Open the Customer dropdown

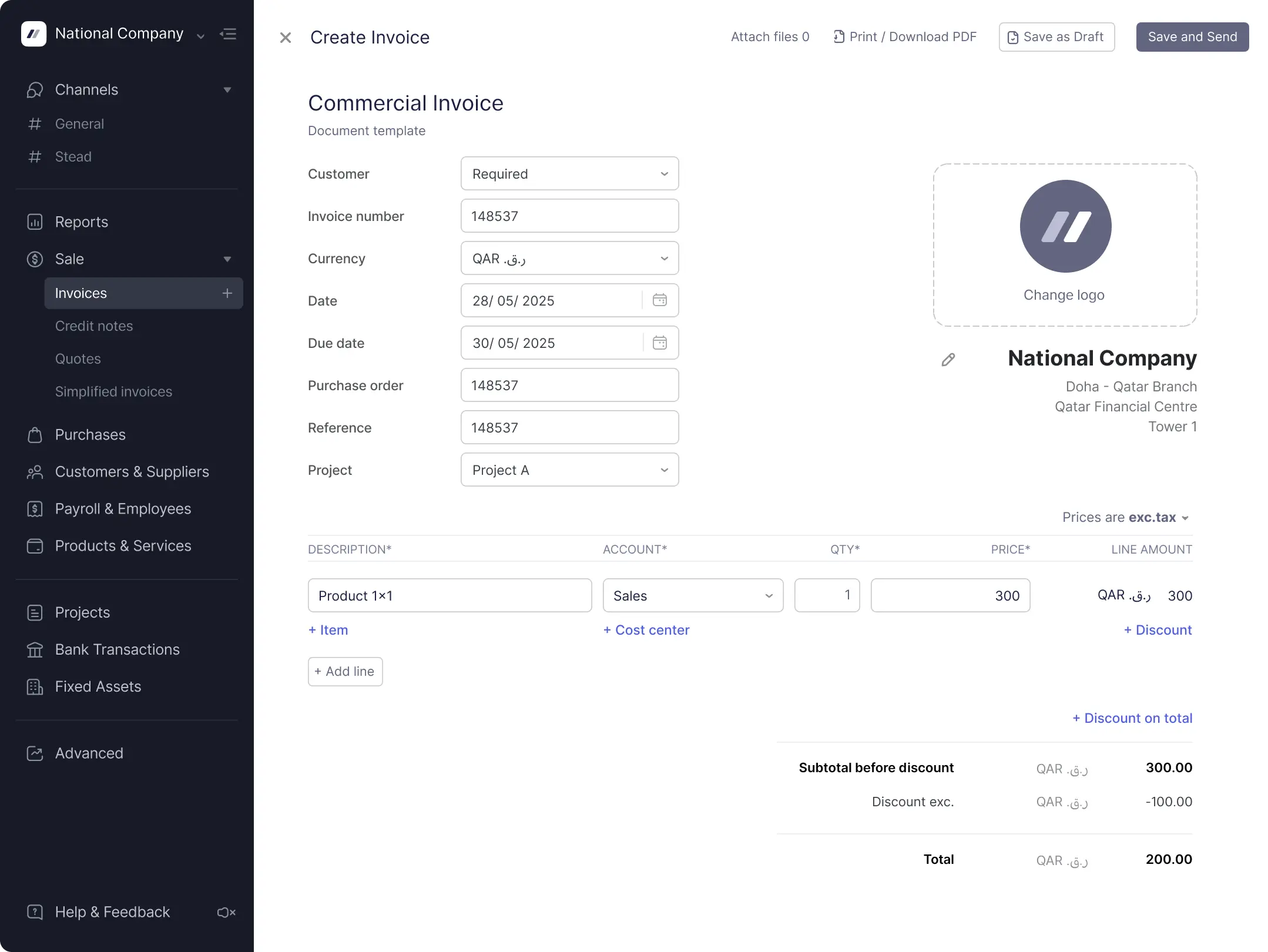[x=569, y=173]
